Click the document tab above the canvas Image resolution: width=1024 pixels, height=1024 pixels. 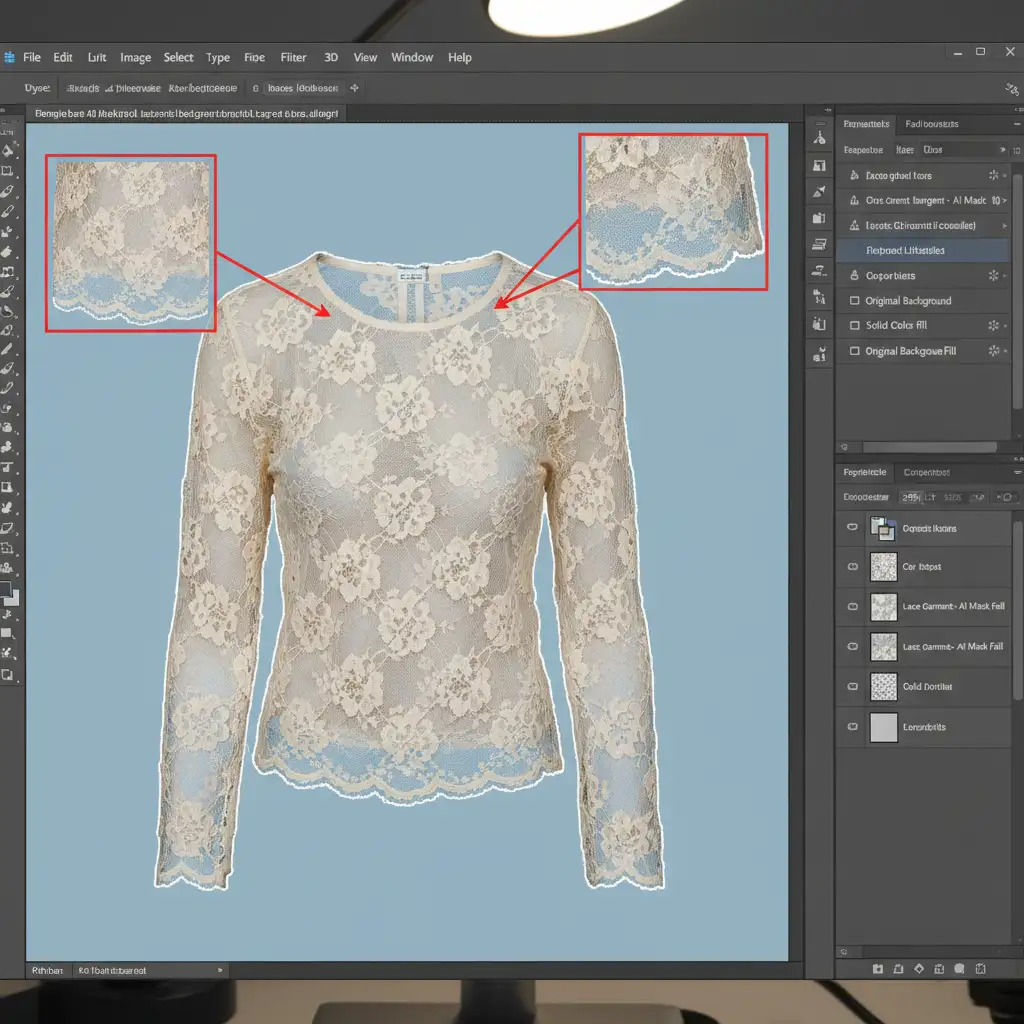coord(187,114)
